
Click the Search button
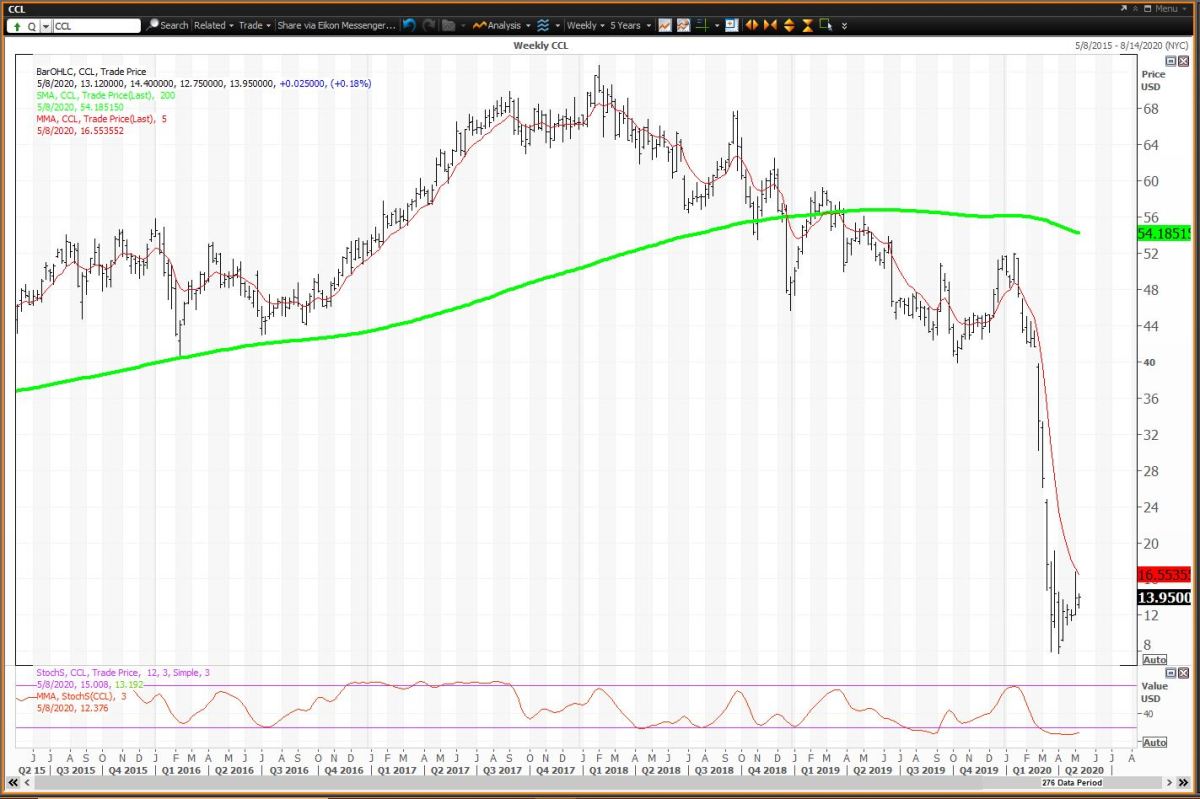pyautogui.click(x=167, y=25)
